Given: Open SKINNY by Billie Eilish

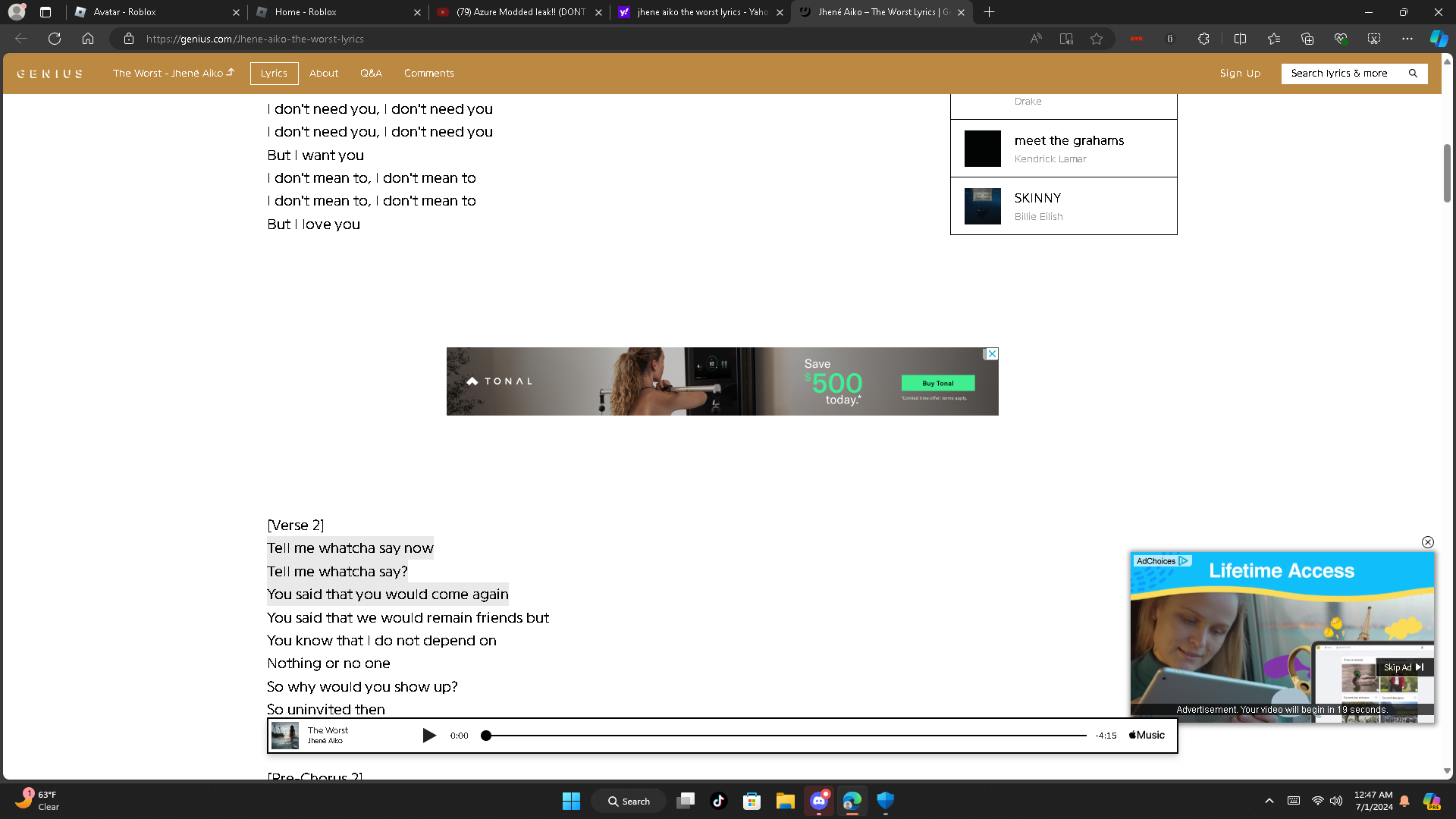Looking at the screenshot, I should point(1063,206).
